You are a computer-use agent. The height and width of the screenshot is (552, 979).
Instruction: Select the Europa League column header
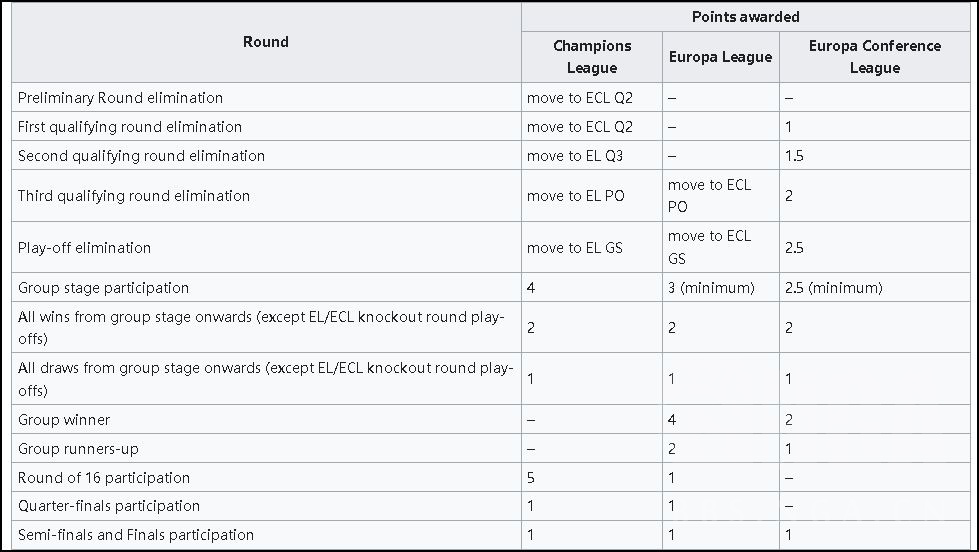tap(720, 57)
